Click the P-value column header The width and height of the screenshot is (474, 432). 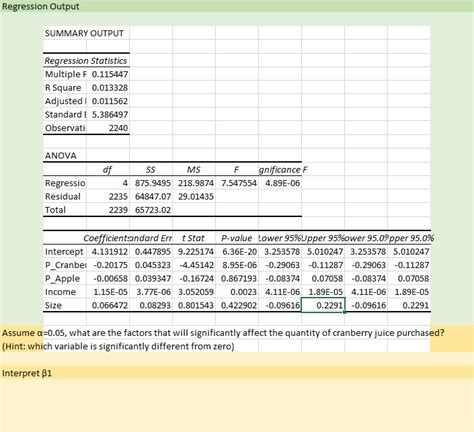point(237,238)
